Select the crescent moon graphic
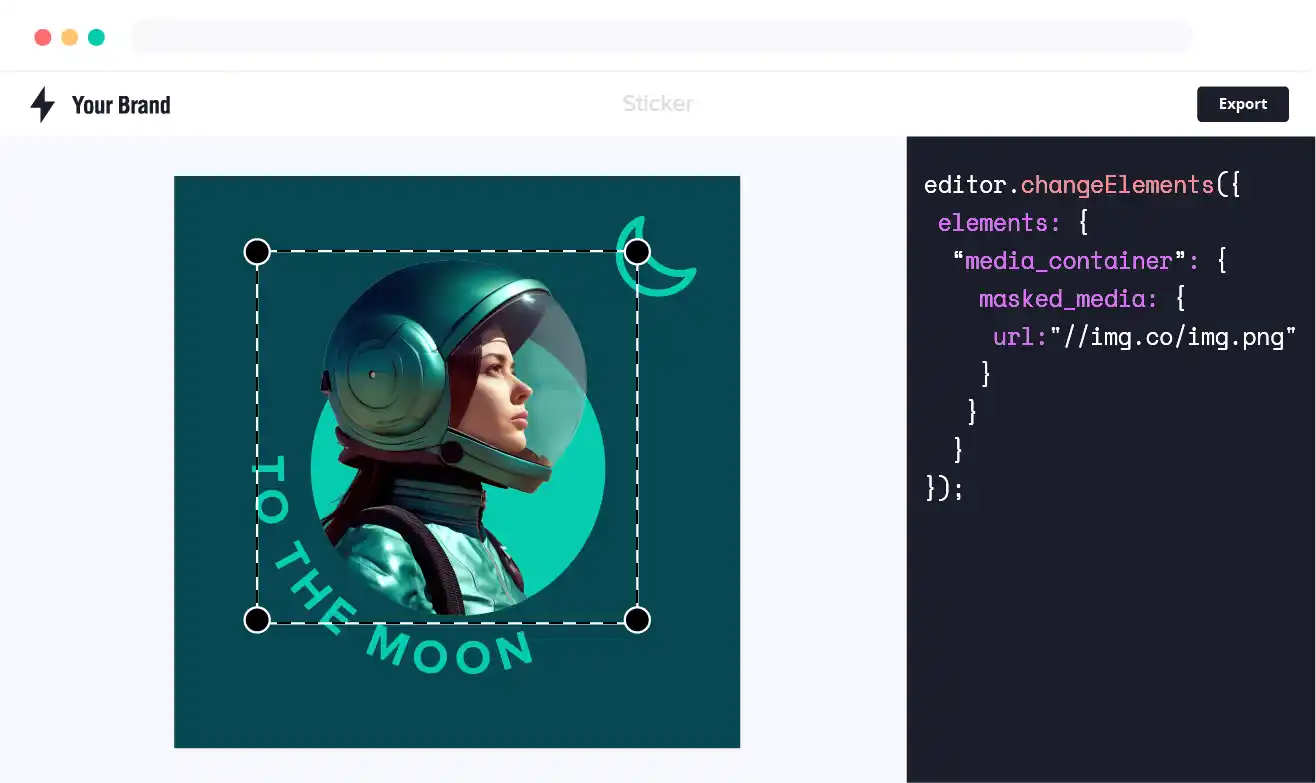The width and height of the screenshot is (1316, 783). (654, 257)
